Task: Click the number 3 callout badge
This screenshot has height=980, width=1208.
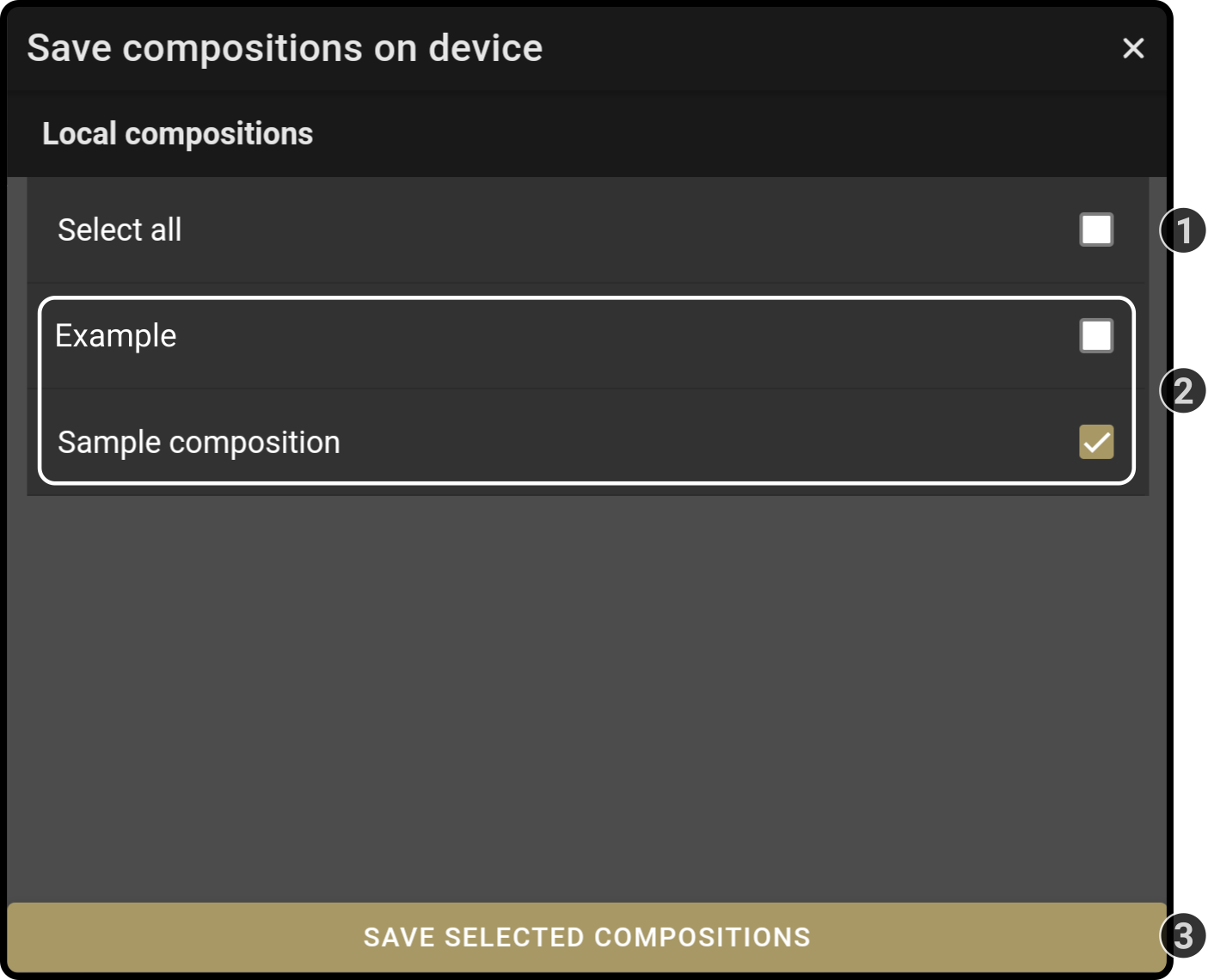Action: tap(1184, 936)
